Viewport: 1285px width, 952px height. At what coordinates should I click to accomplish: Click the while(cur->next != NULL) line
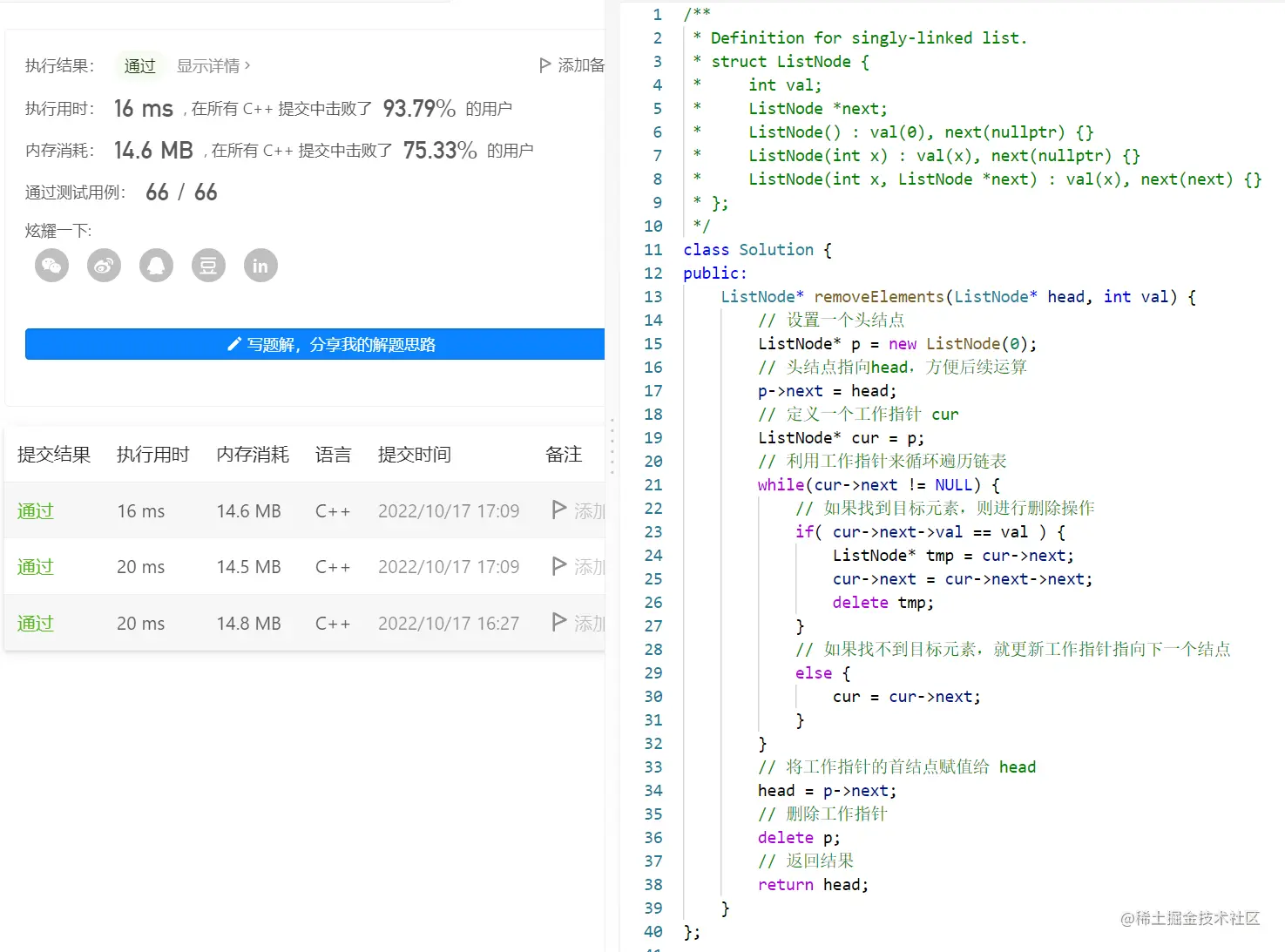[x=878, y=485]
